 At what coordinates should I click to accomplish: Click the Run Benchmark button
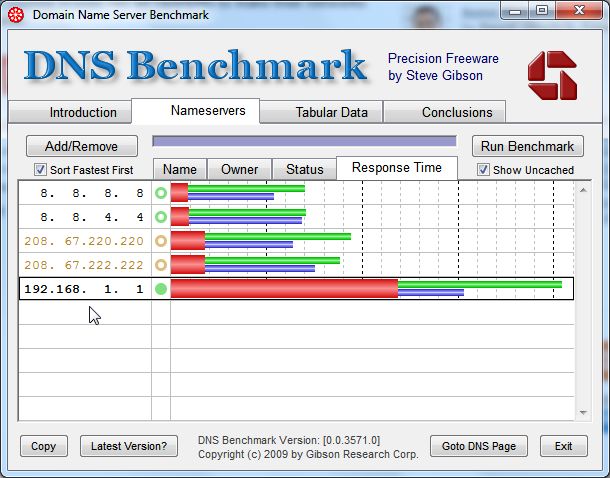click(528, 146)
